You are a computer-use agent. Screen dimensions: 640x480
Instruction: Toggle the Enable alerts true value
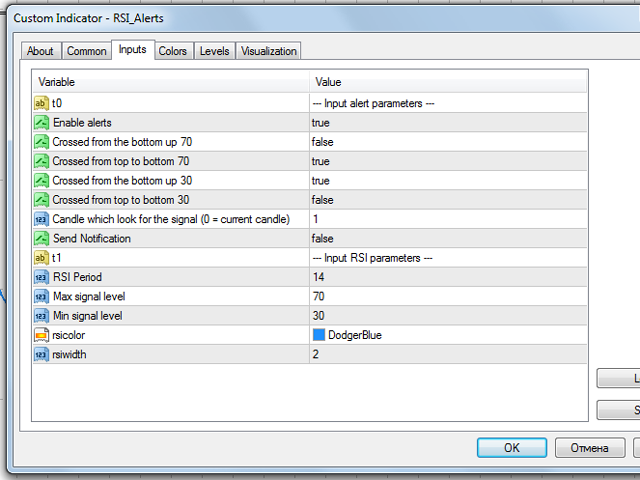[448, 122]
